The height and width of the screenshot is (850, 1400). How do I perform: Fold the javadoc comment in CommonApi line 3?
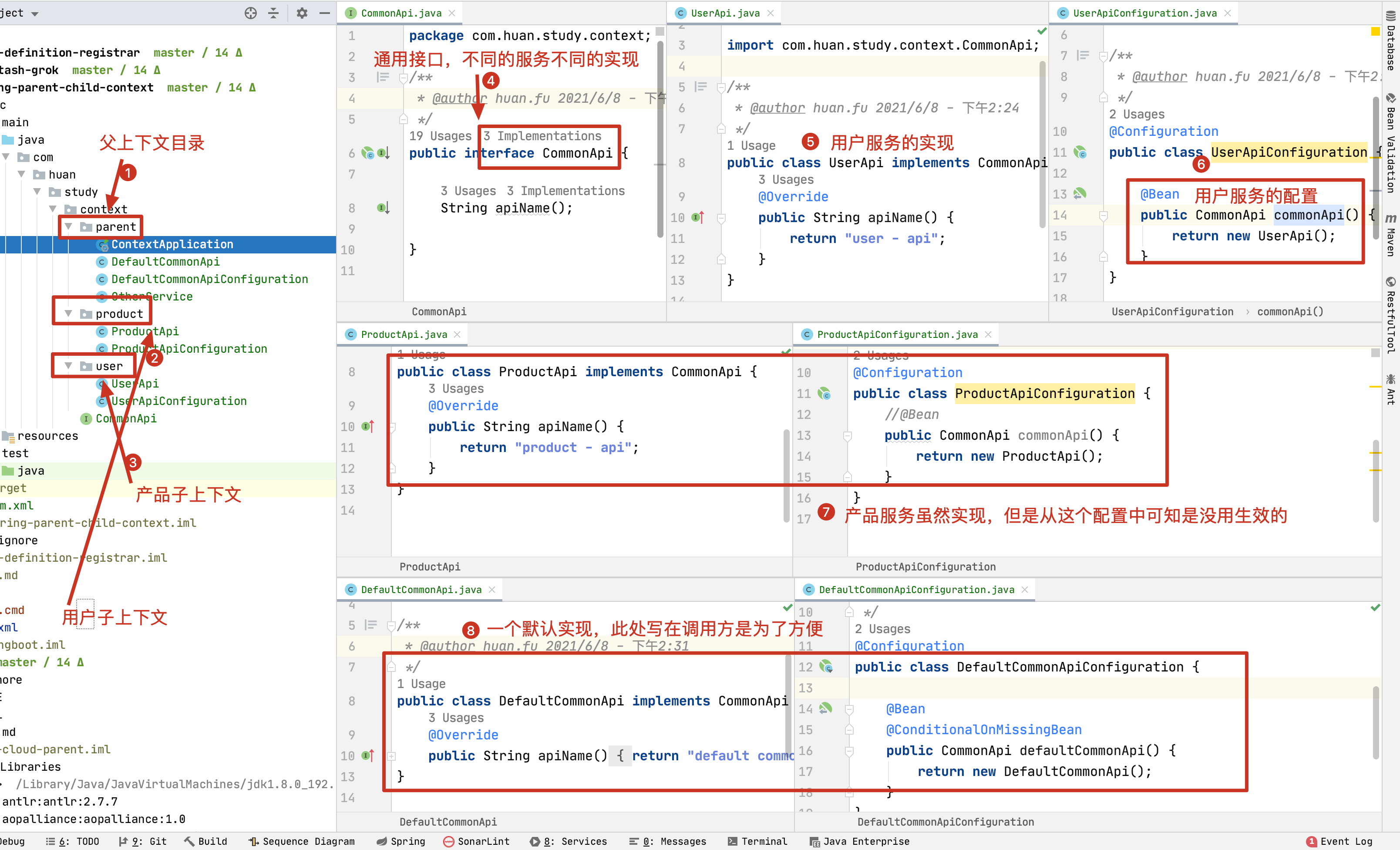403,77
